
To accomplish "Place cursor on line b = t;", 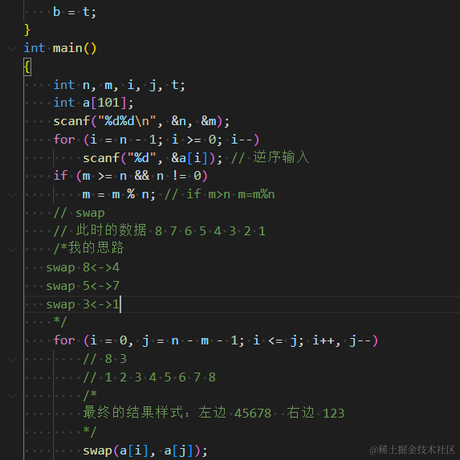I will click(75, 12).
